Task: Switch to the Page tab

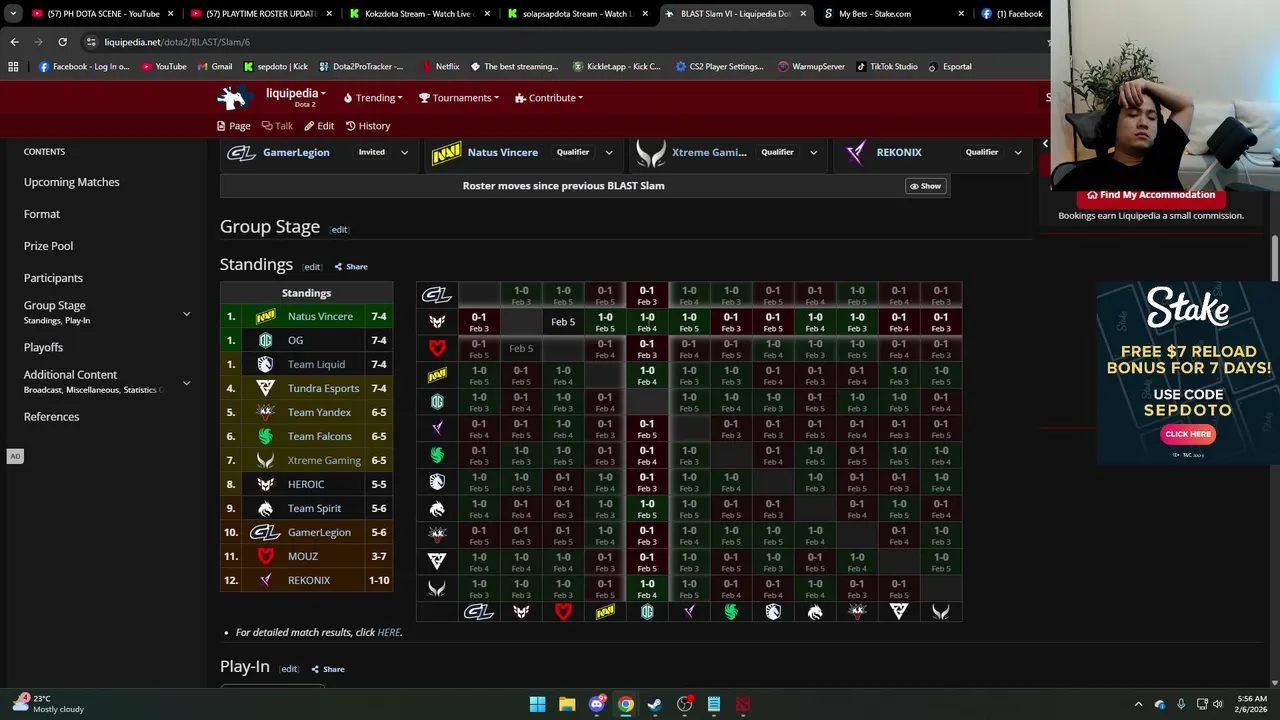Action: pyautogui.click(x=233, y=126)
